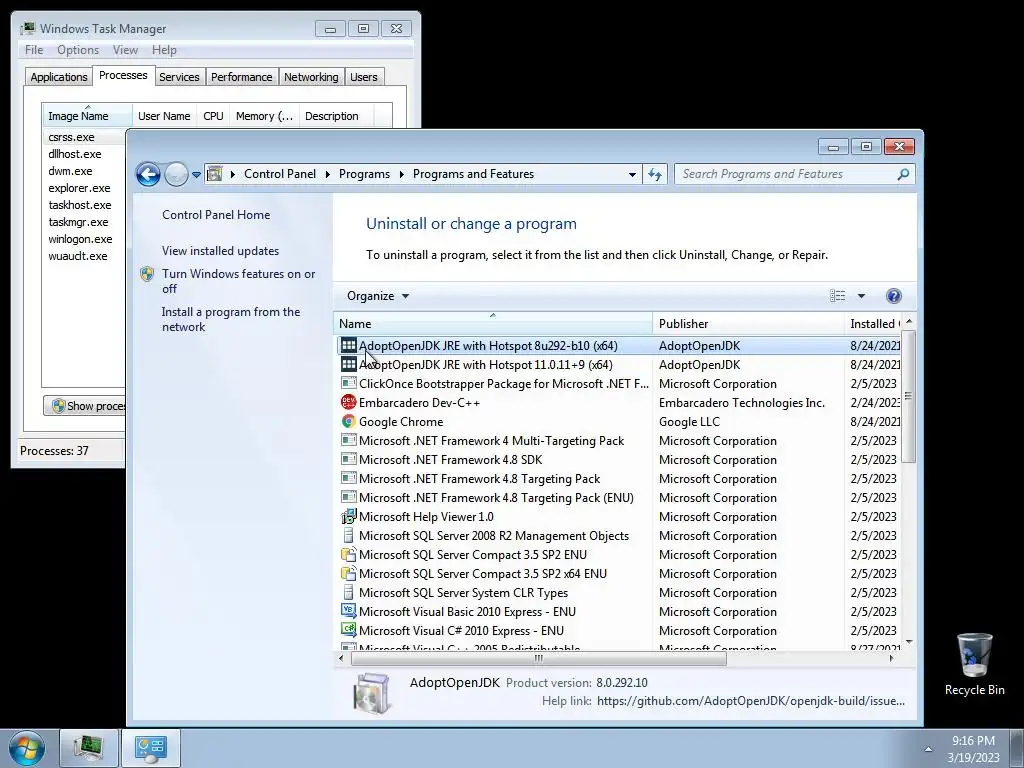Click Task Manager icon on taskbar

coord(89,748)
